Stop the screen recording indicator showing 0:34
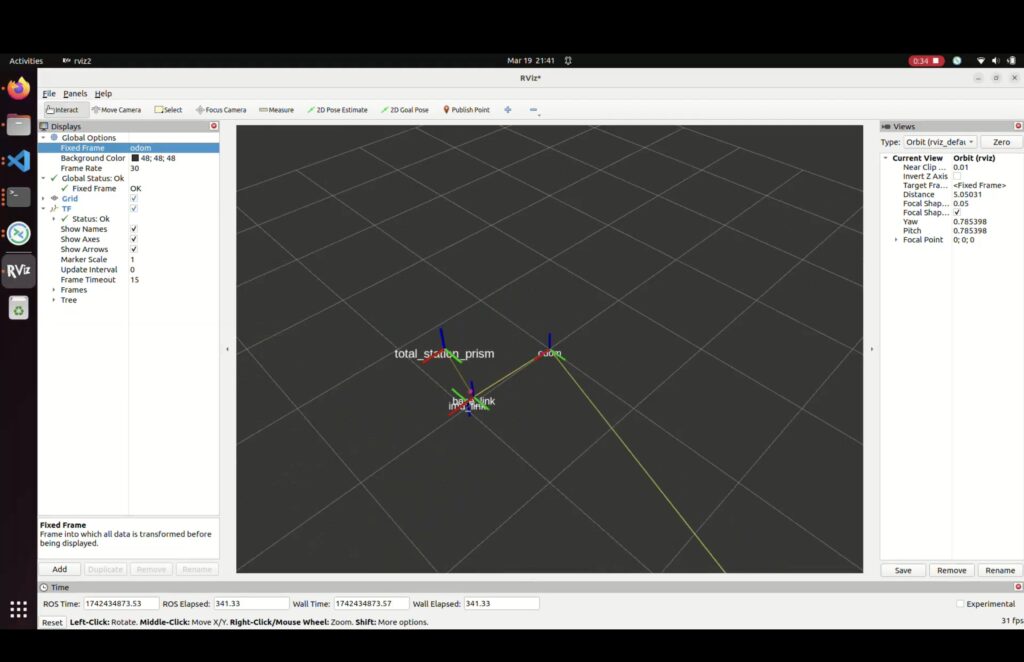1024x662 pixels. pos(926,61)
